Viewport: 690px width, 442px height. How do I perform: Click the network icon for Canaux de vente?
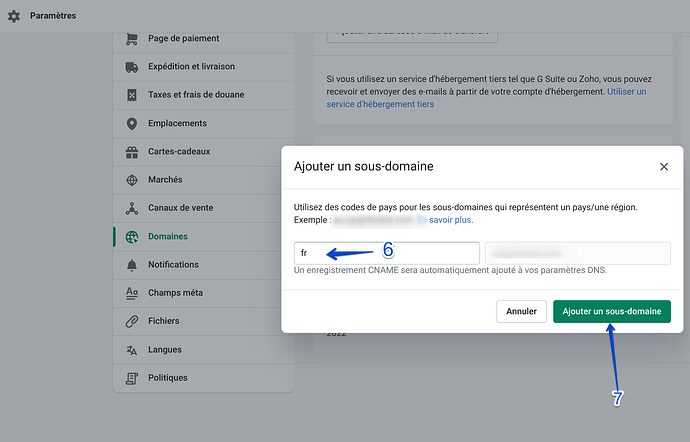(x=132, y=208)
